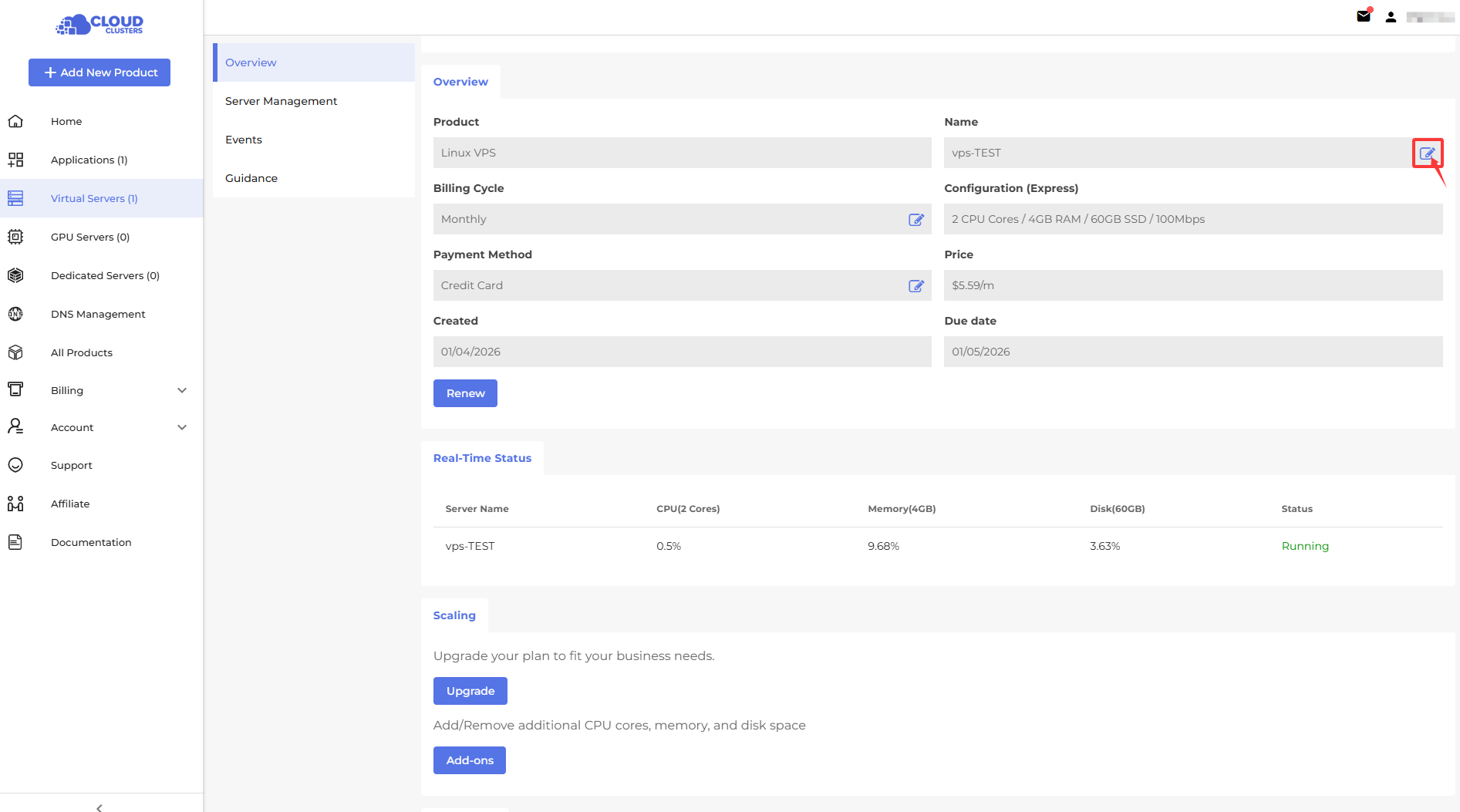
Task: Open the user profile icon
Action: [x=1391, y=17]
